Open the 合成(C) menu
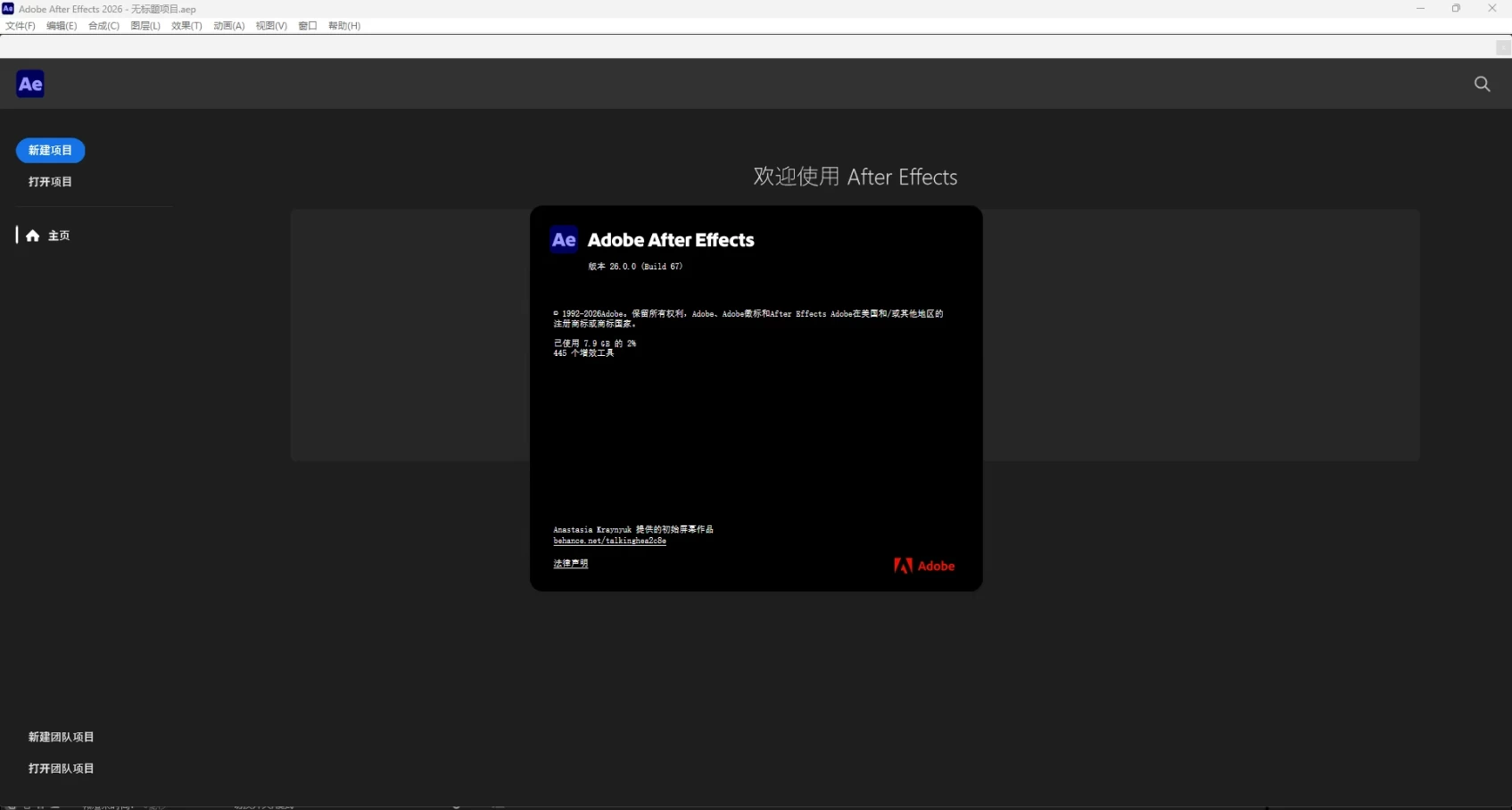Viewport: 1512px width, 810px height. point(103,26)
